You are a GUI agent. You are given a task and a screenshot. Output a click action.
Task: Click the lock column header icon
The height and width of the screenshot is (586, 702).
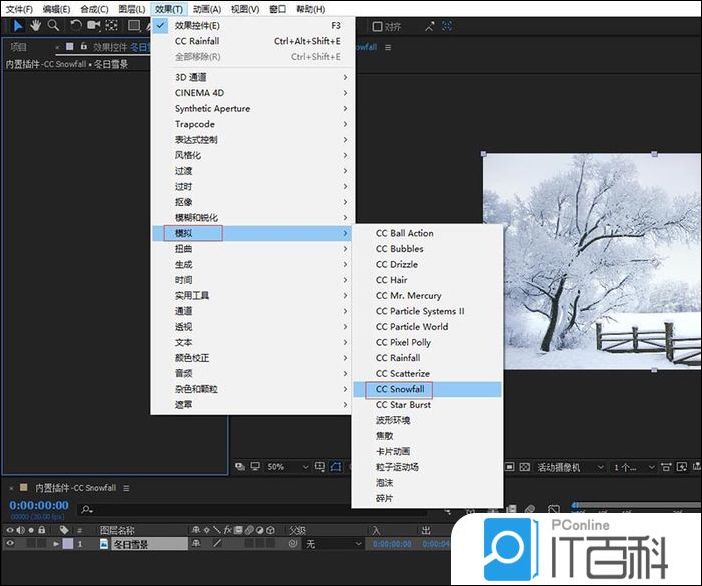pyautogui.click(x=42, y=530)
